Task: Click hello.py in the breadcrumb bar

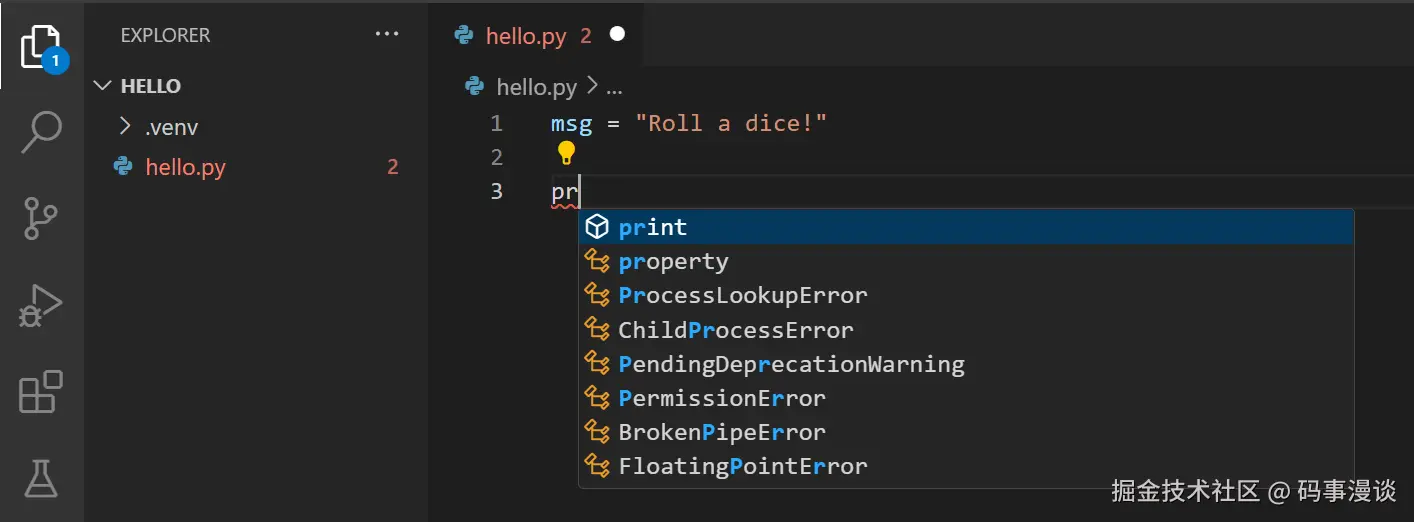Action: click(x=536, y=87)
